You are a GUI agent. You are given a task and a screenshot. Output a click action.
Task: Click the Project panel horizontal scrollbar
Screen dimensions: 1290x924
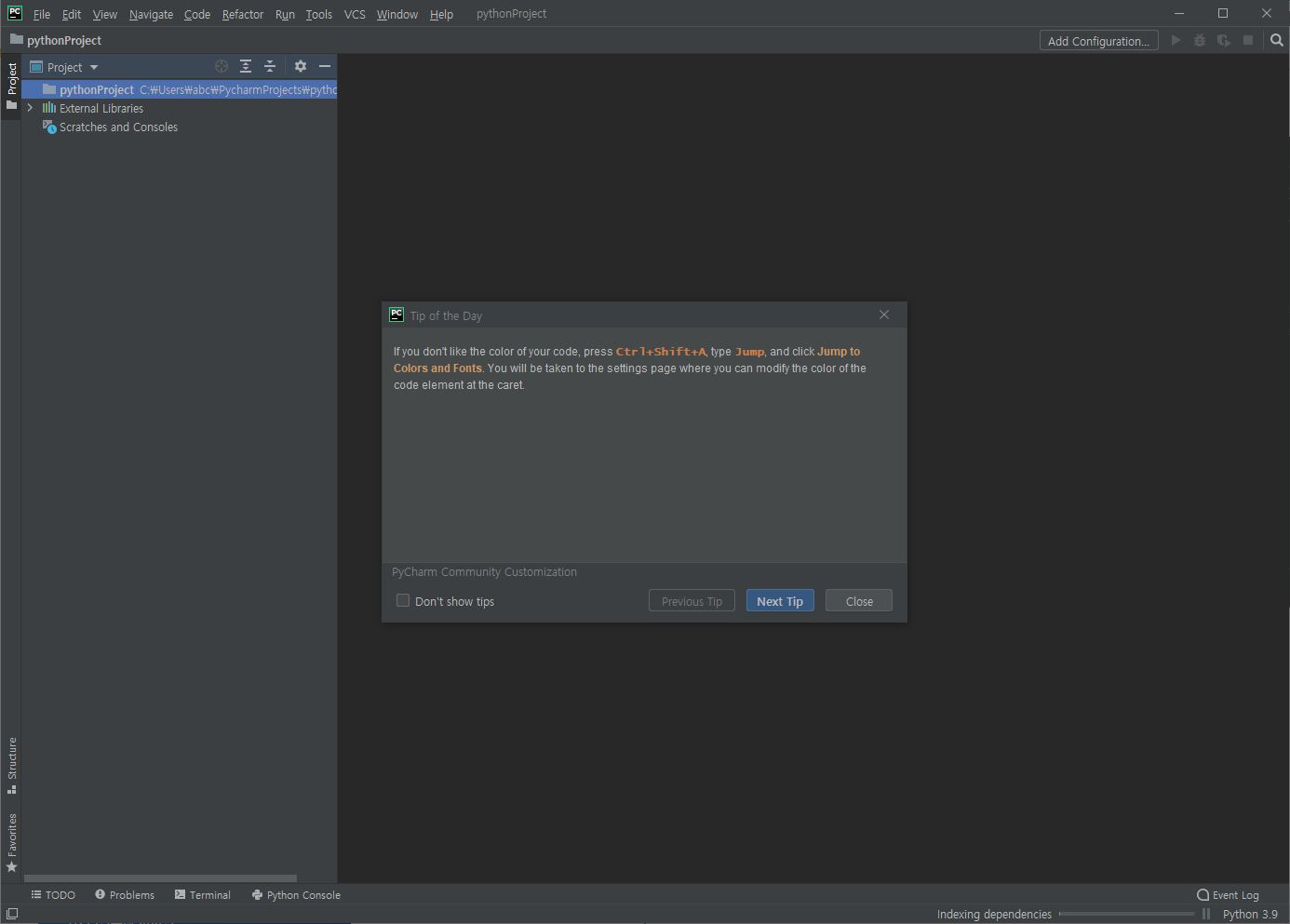click(160, 877)
